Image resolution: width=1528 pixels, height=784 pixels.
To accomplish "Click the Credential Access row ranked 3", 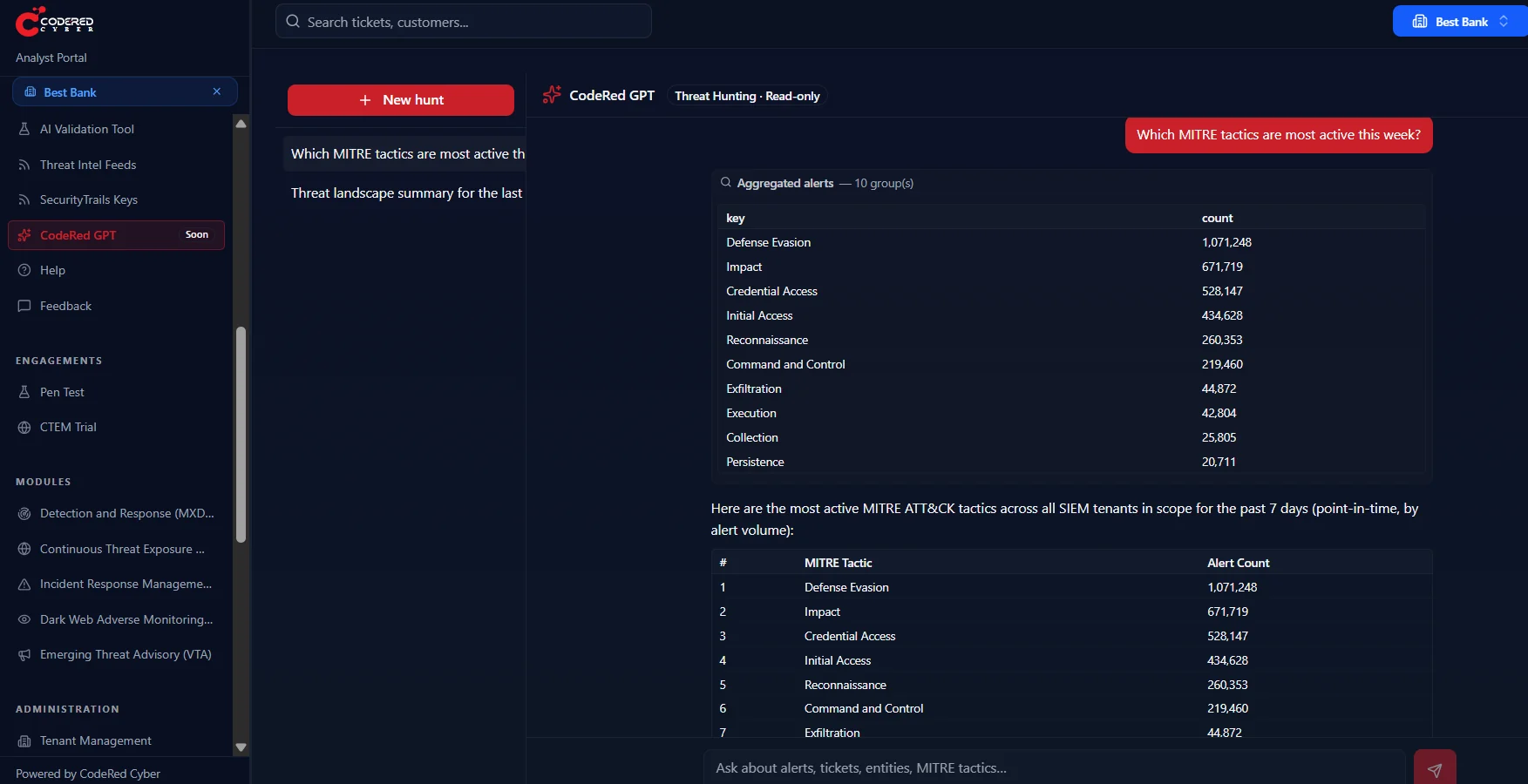I will [1071, 636].
